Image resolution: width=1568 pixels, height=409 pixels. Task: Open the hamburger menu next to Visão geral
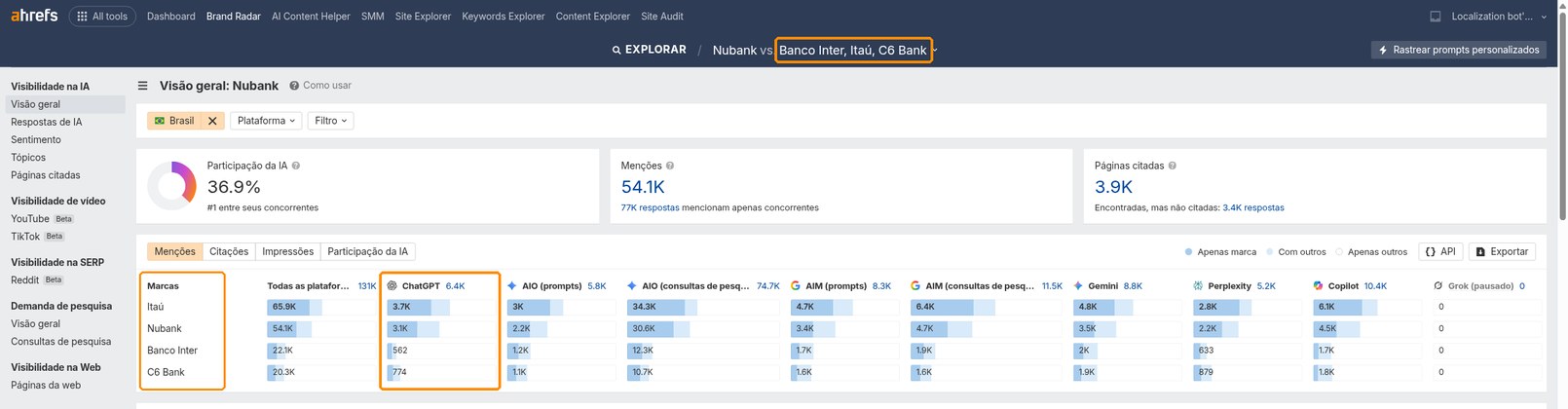click(143, 86)
